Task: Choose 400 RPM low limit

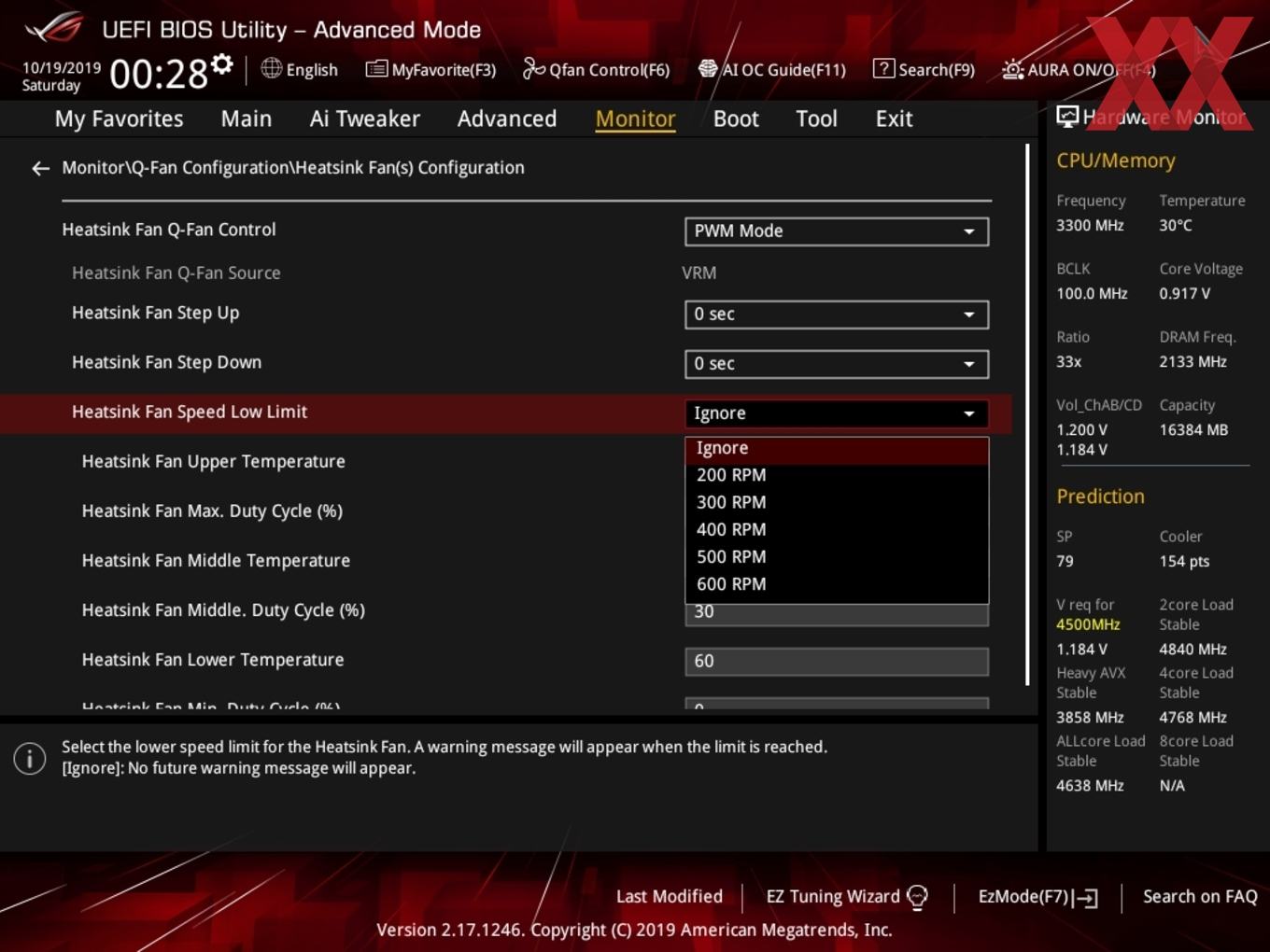Action: tap(837, 529)
